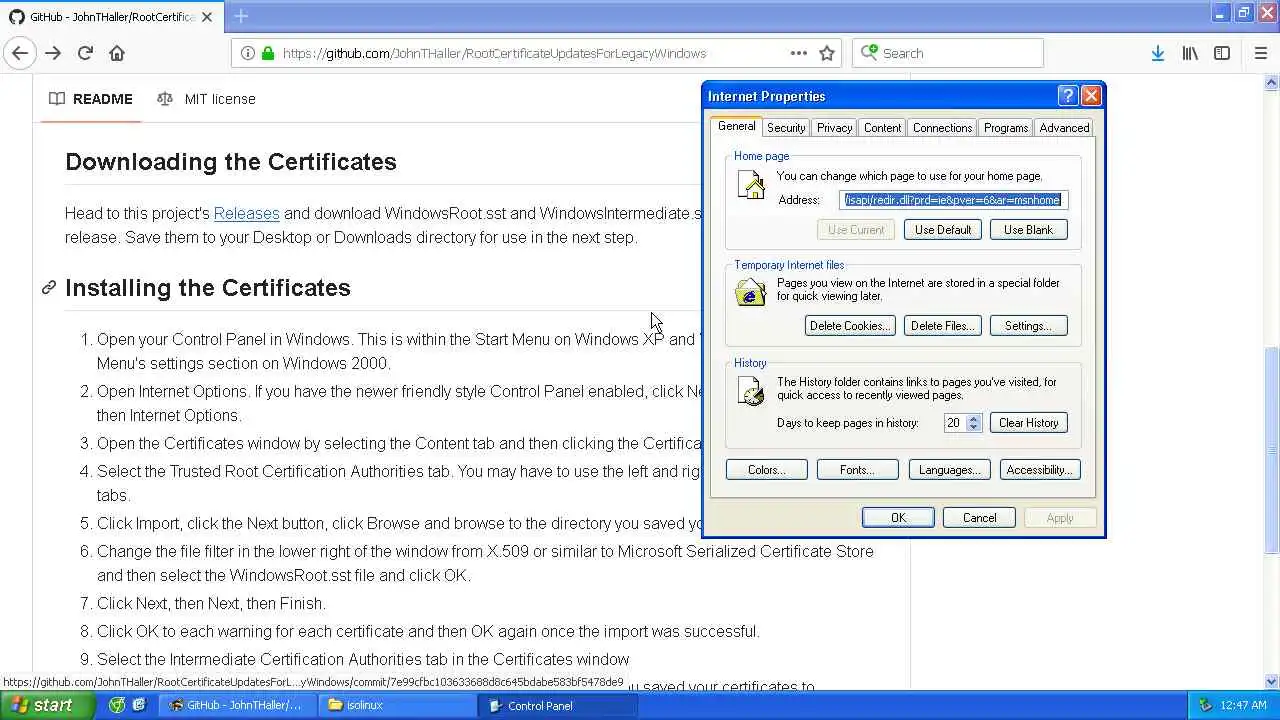Viewport: 1280px width, 720px height.
Task: Click the system tray icon beside the clock
Action: [1207, 705]
